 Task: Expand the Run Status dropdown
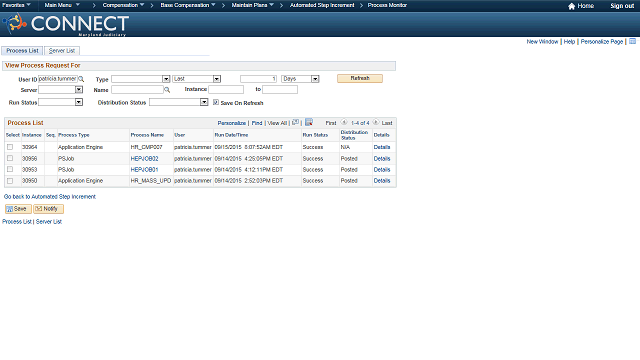click(60, 102)
